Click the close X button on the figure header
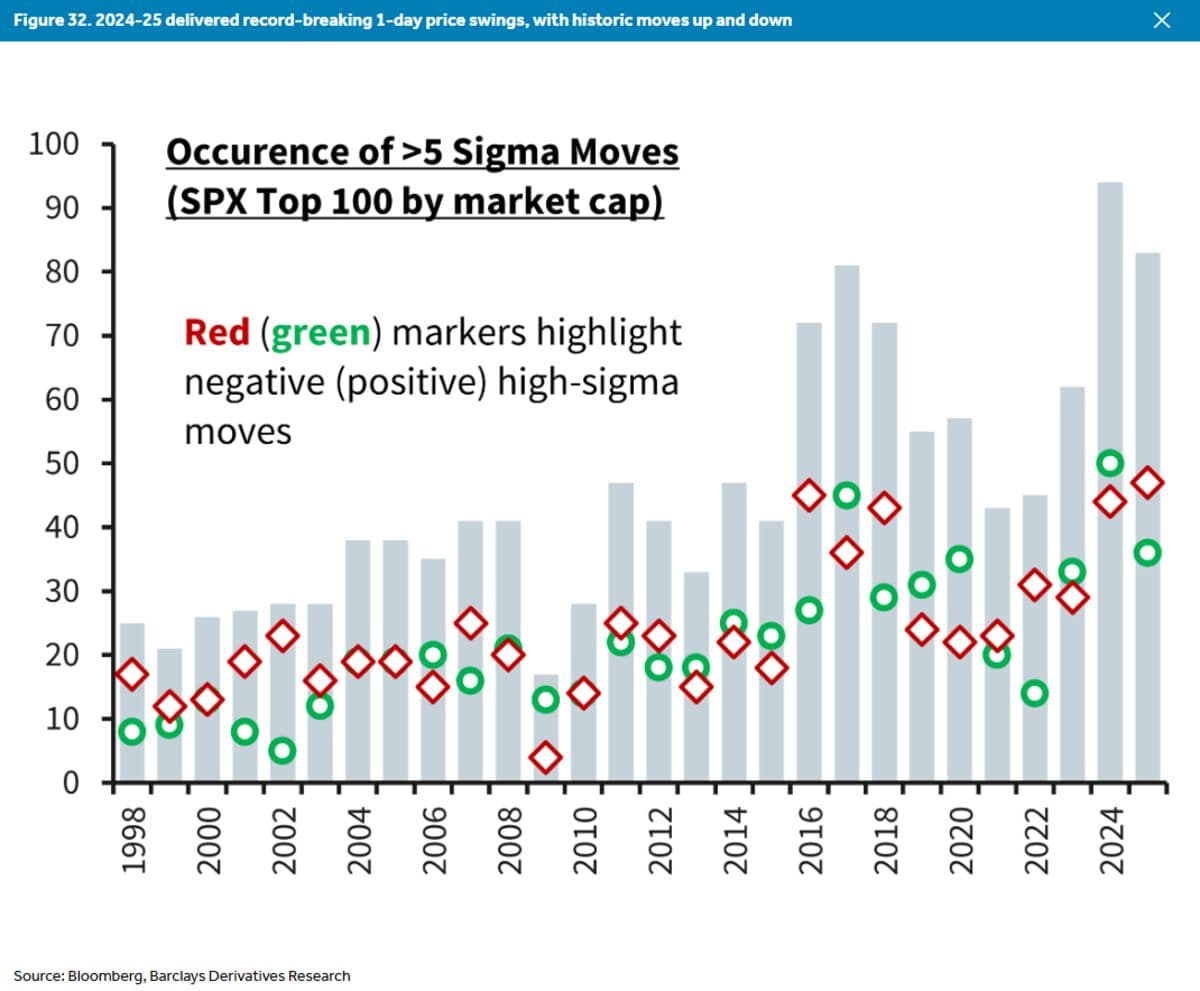Image resolution: width=1200 pixels, height=991 pixels. [1162, 20]
